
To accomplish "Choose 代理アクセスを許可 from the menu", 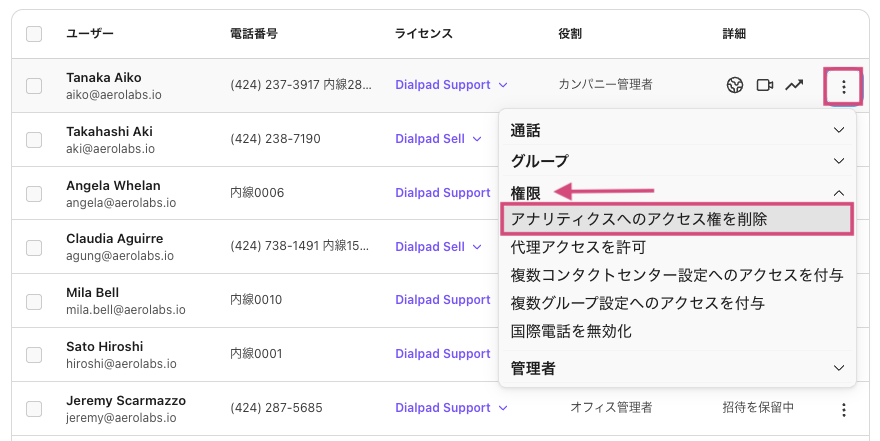I will 578,247.
